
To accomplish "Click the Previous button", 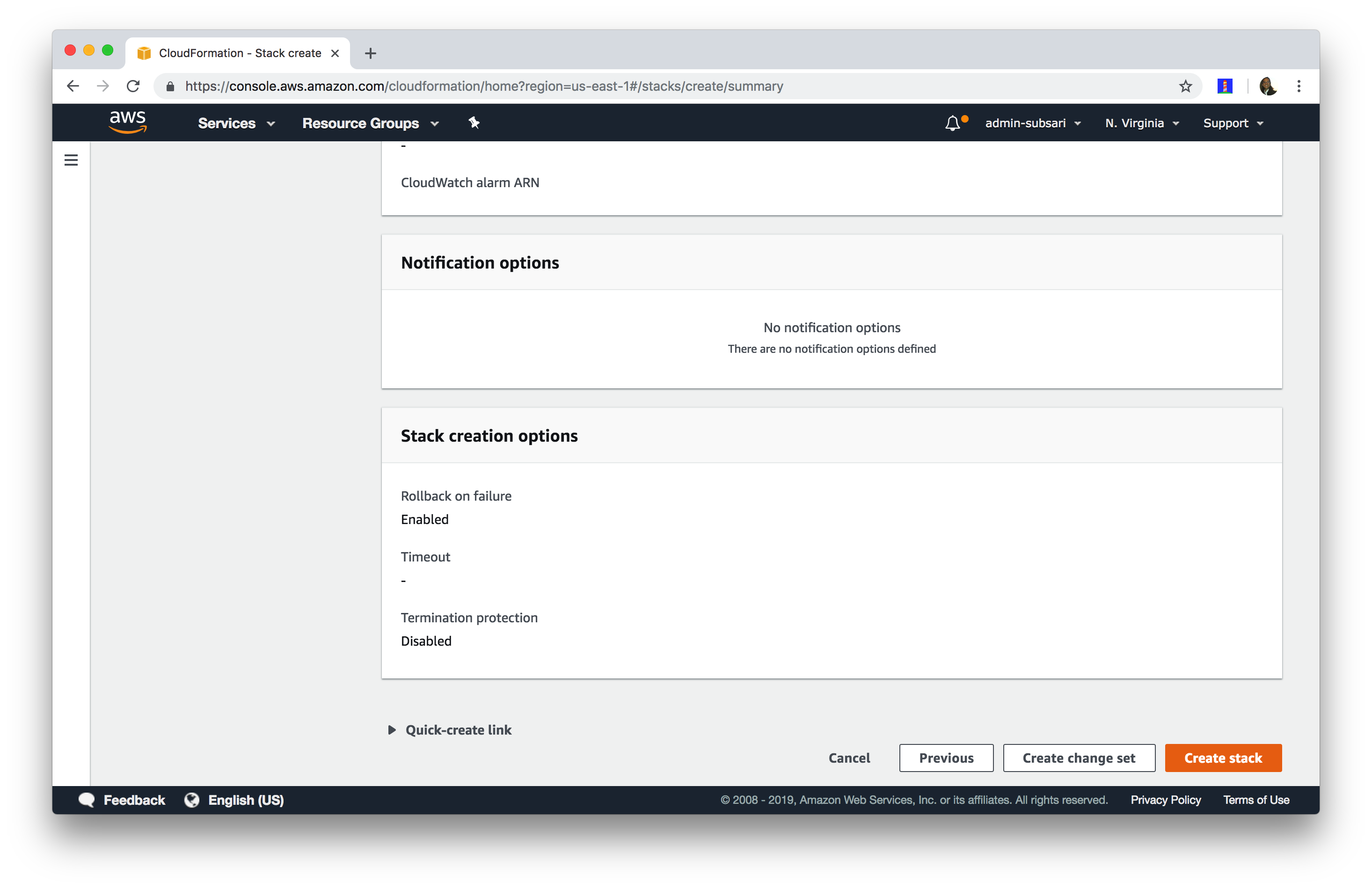I will [x=946, y=758].
